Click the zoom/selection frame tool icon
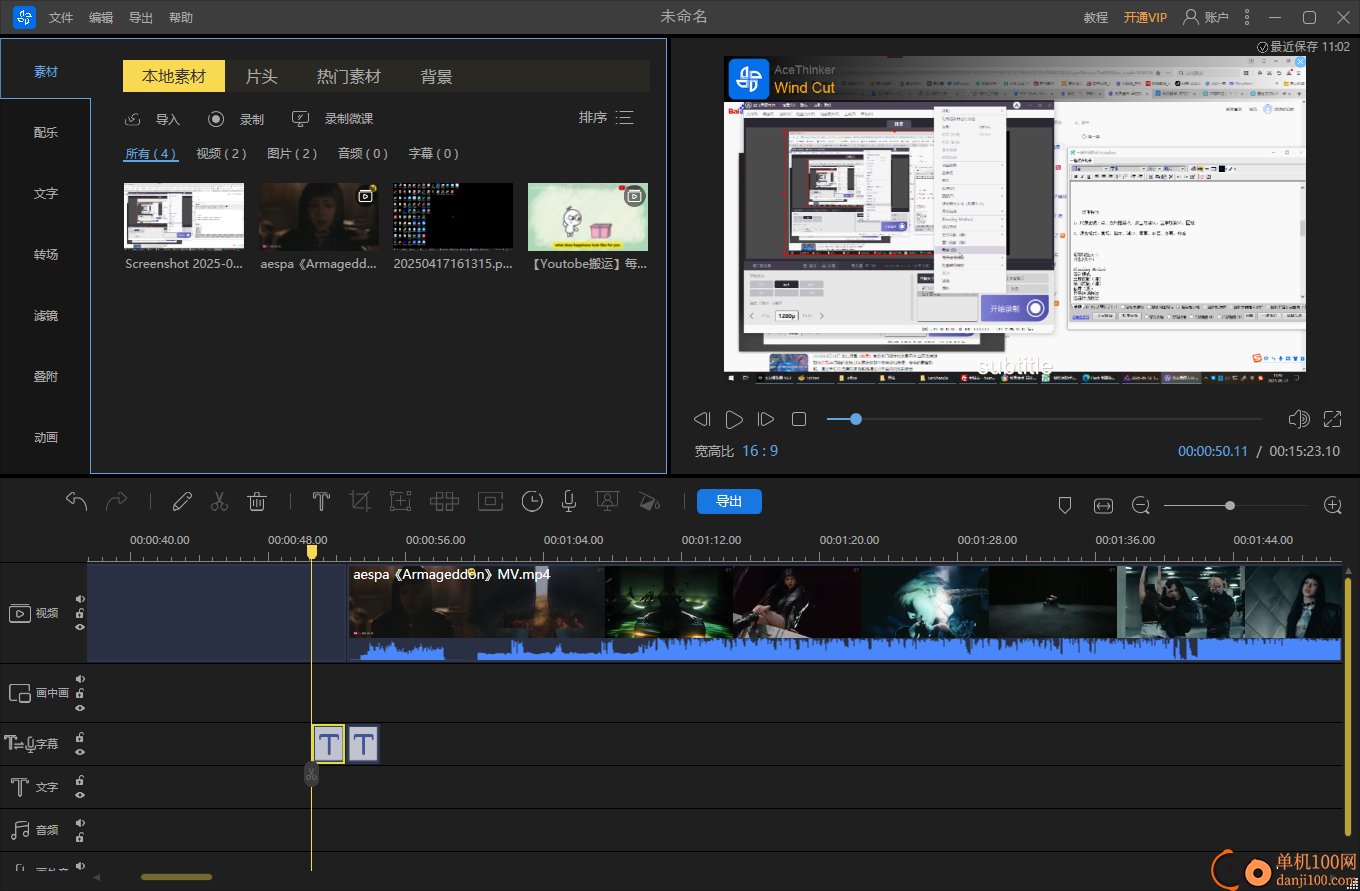 (401, 501)
